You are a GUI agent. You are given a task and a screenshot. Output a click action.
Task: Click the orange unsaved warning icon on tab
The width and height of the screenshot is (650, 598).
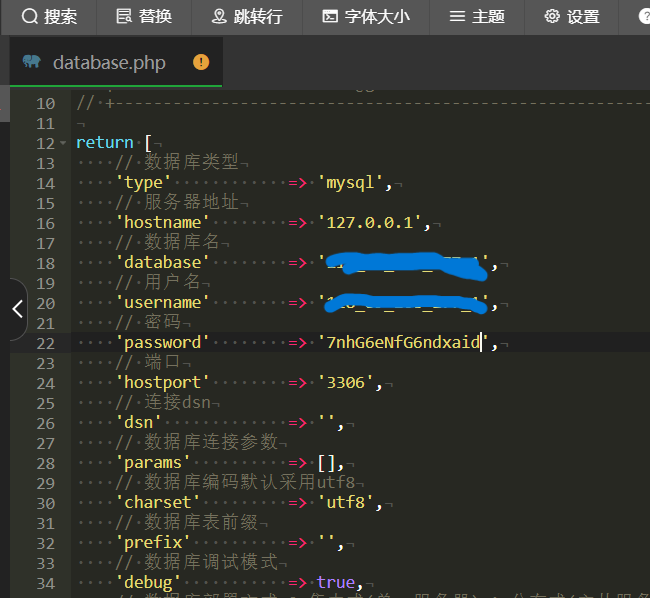point(201,62)
